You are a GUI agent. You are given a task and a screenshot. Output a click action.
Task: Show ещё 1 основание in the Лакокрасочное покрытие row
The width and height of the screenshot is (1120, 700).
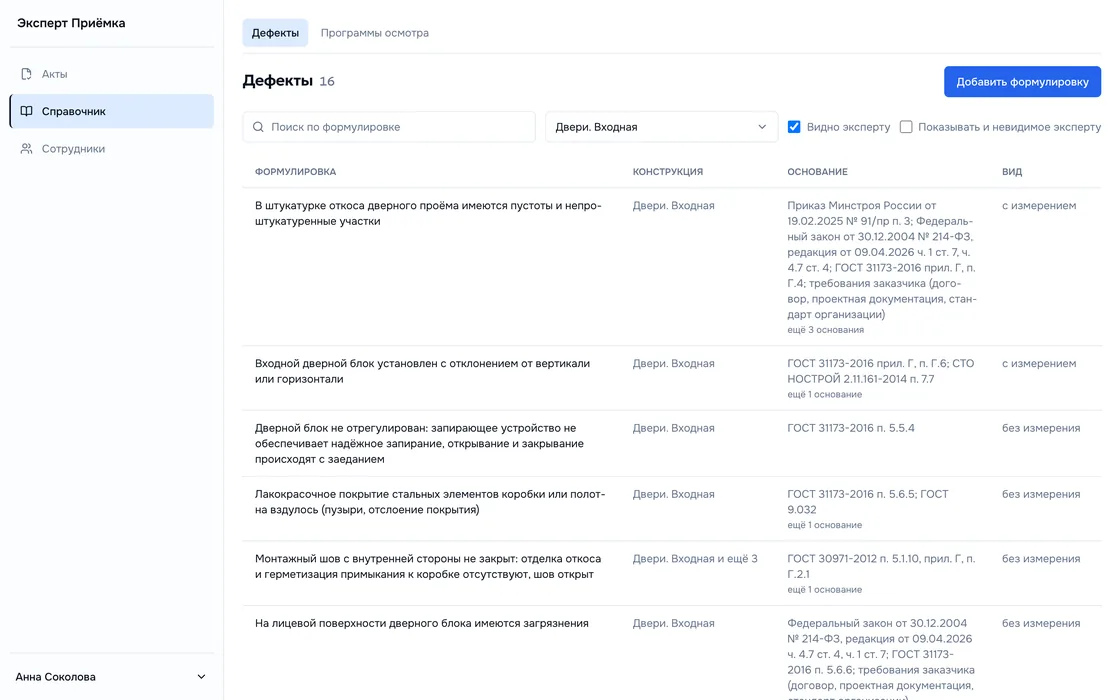point(824,525)
